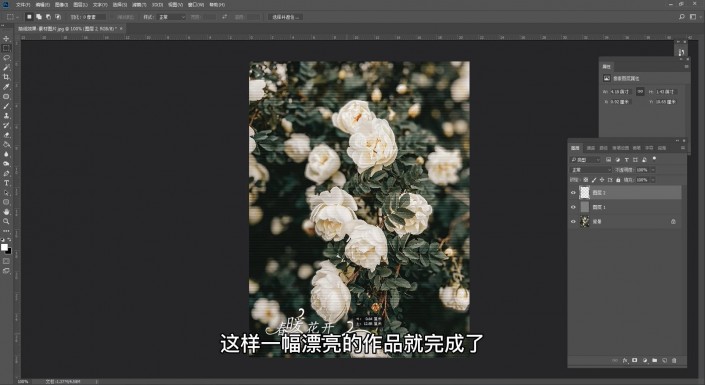Screen dimensions: 705x385
Task: Hide the background layer eye icon
Action: pyautogui.click(x=573, y=221)
